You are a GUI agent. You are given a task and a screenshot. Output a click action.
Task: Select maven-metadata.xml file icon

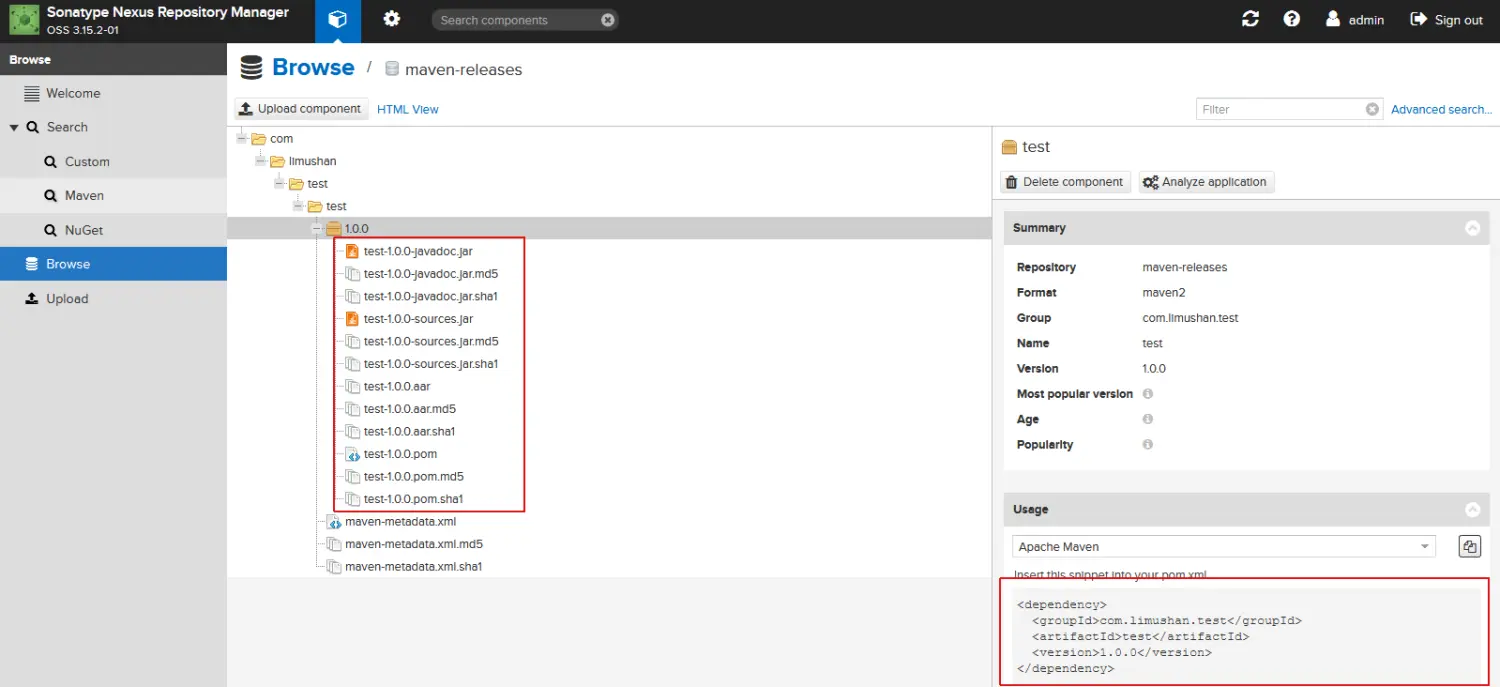[334, 522]
